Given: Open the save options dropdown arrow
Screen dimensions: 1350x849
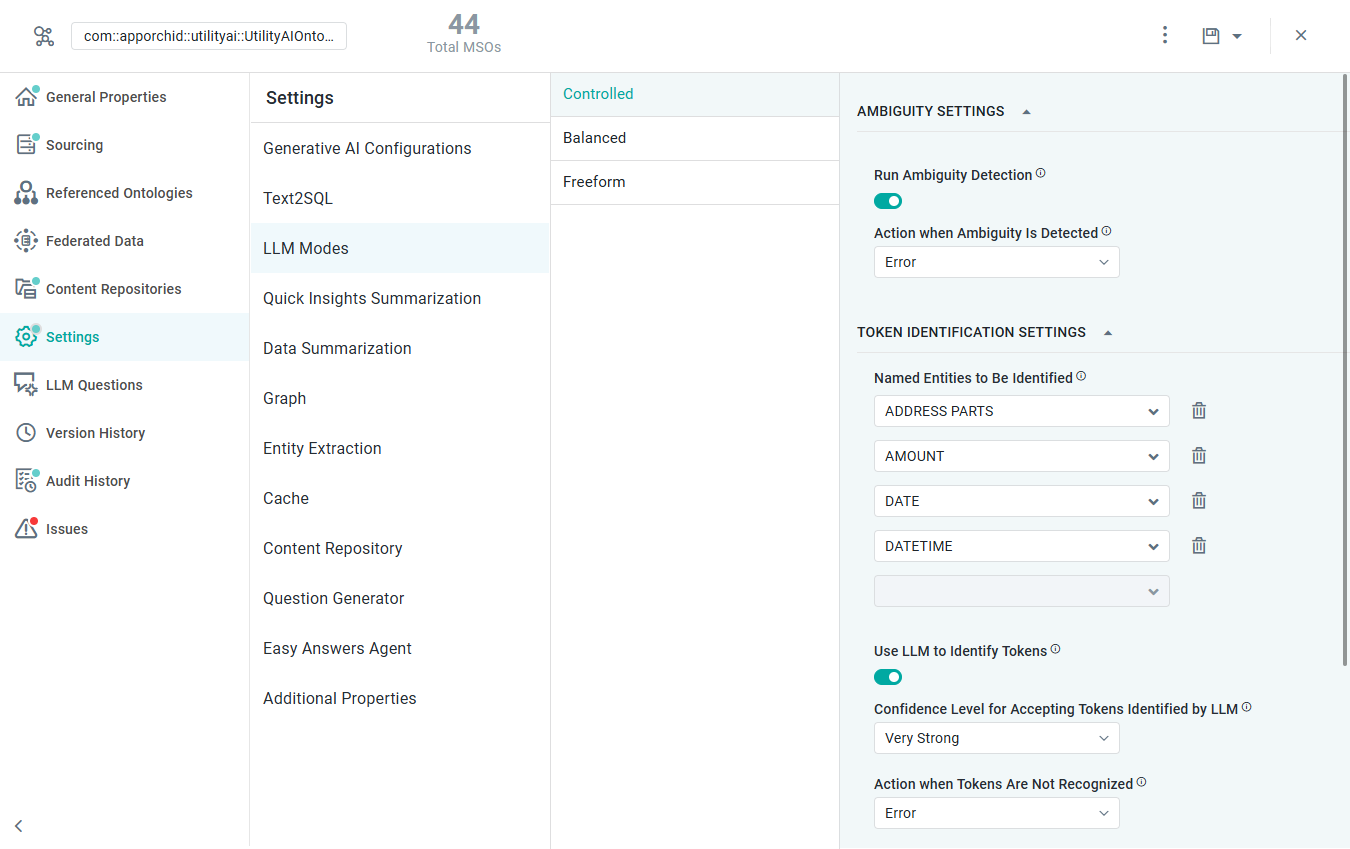Looking at the screenshot, I should coord(1237,36).
